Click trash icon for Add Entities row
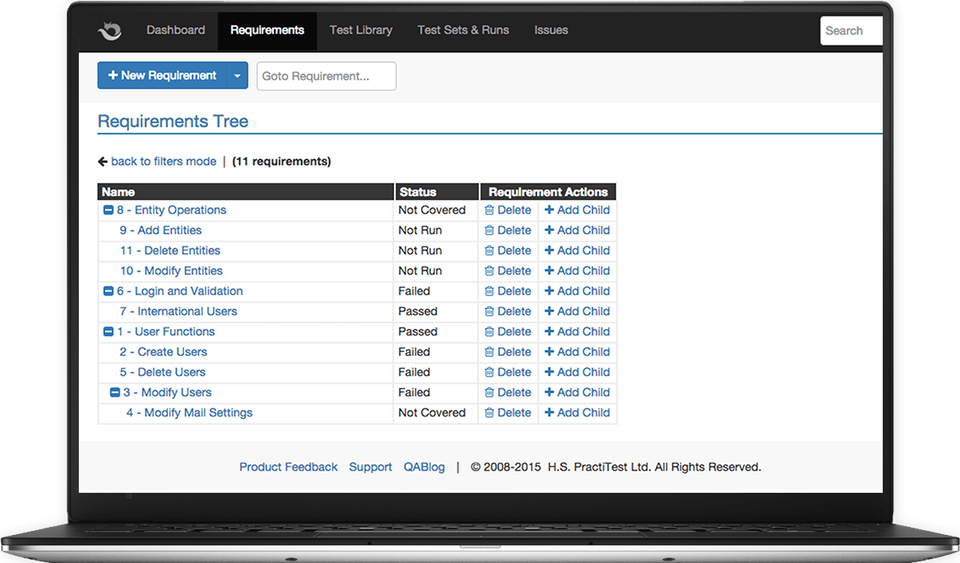Viewport: 960px width, 563px height. pos(489,231)
